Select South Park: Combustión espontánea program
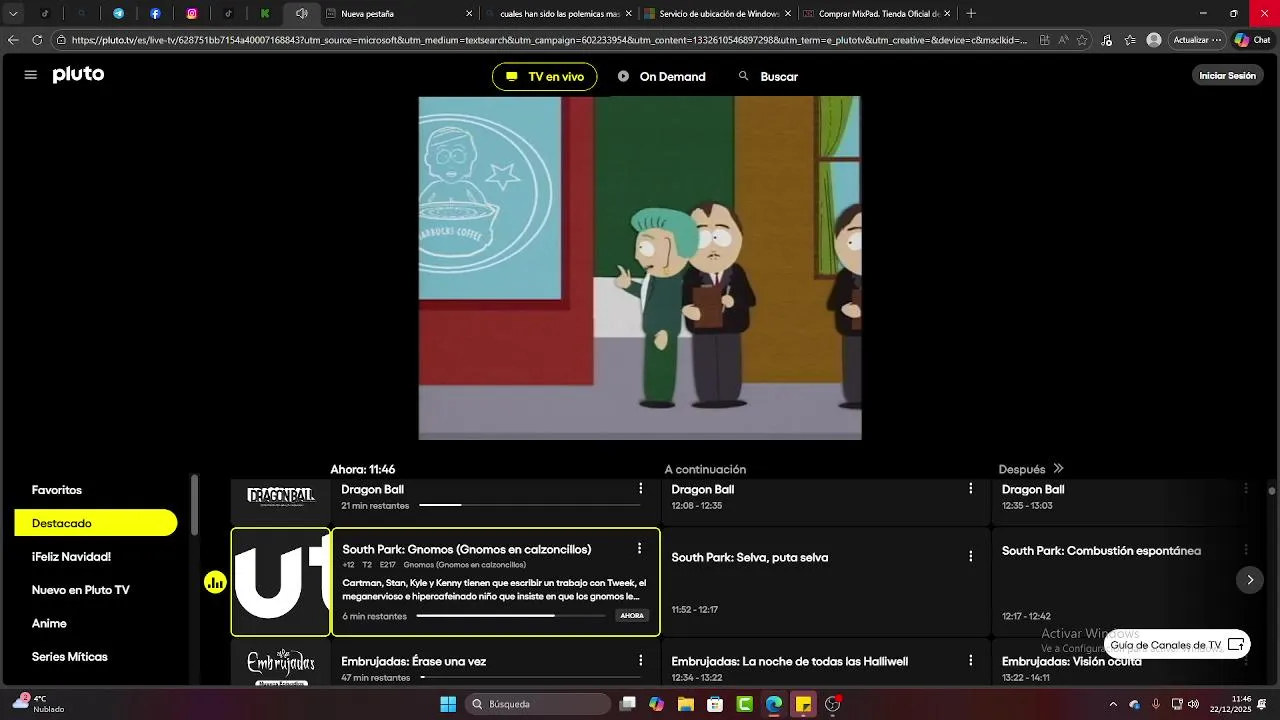 [x=1129, y=582]
